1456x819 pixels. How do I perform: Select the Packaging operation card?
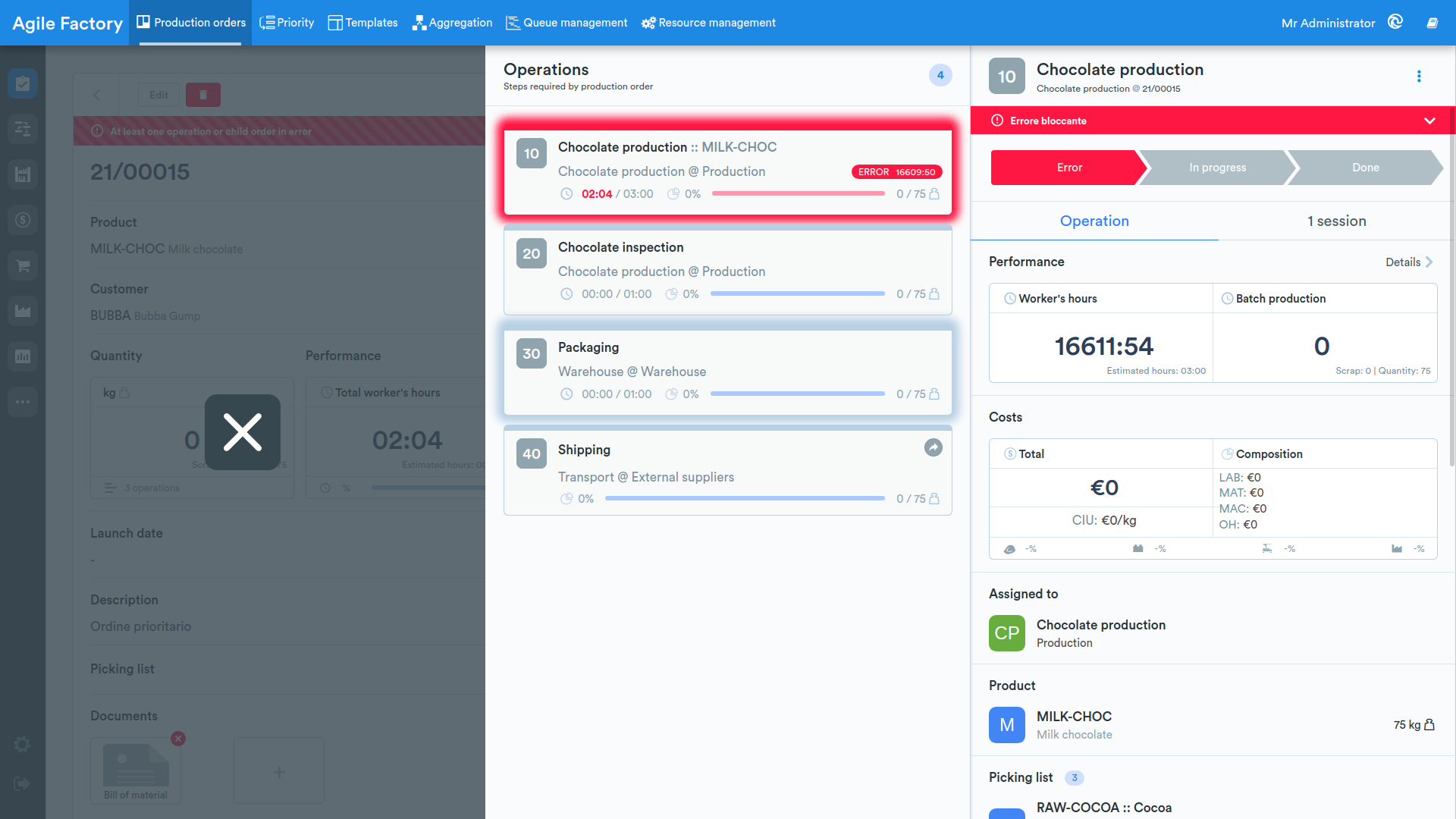(728, 372)
